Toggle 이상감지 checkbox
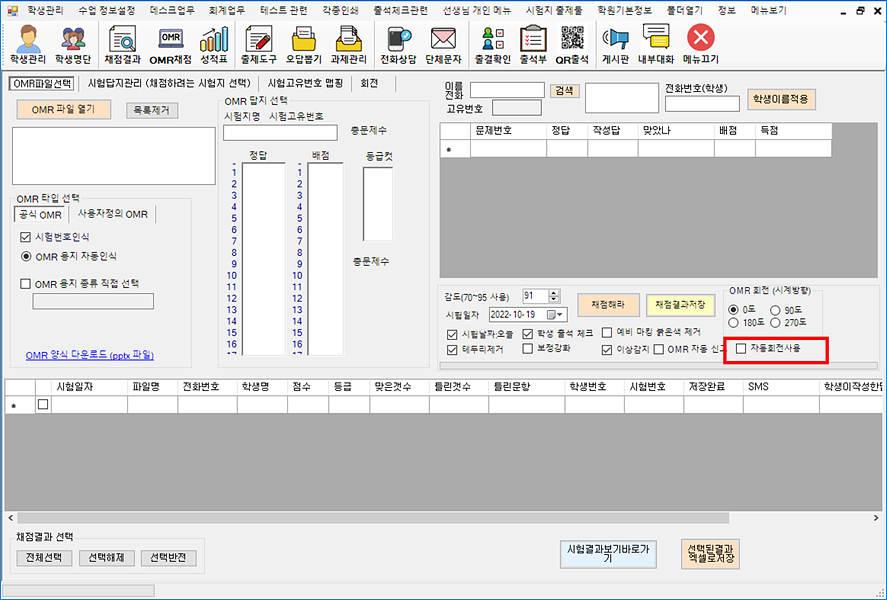 (x=607, y=350)
